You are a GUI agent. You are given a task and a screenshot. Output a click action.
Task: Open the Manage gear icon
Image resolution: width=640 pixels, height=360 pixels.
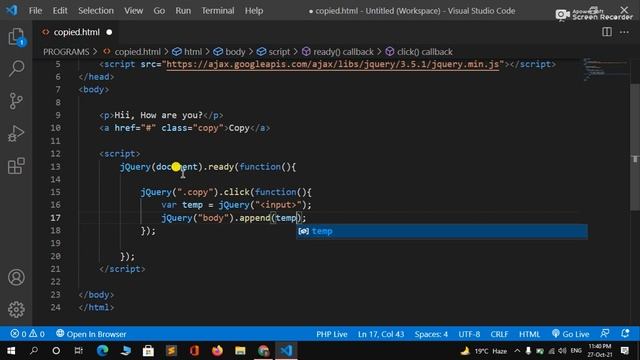[x=16, y=309]
